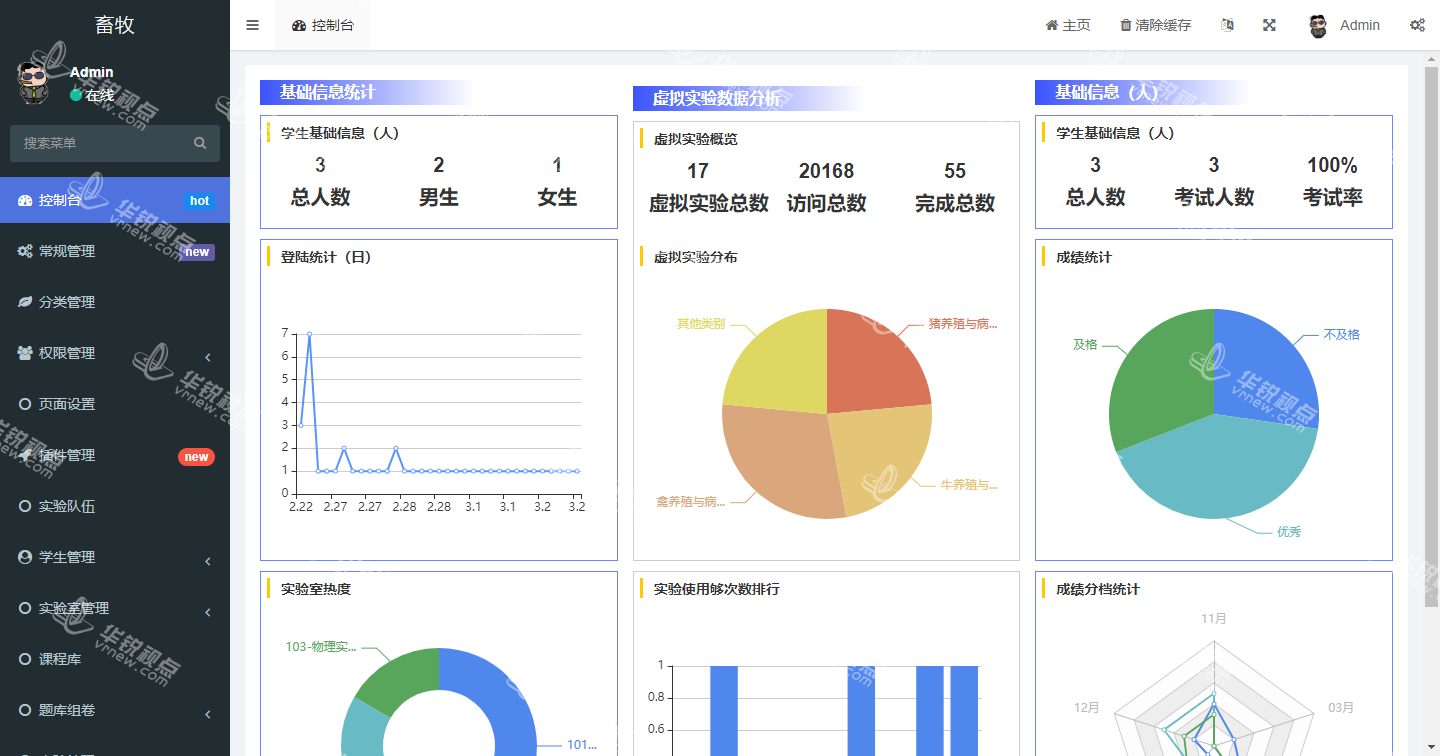Click the yellow 其他类别 pie slice
Image resolution: width=1440 pixels, height=756 pixels.
pyautogui.click(x=782, y=366)
